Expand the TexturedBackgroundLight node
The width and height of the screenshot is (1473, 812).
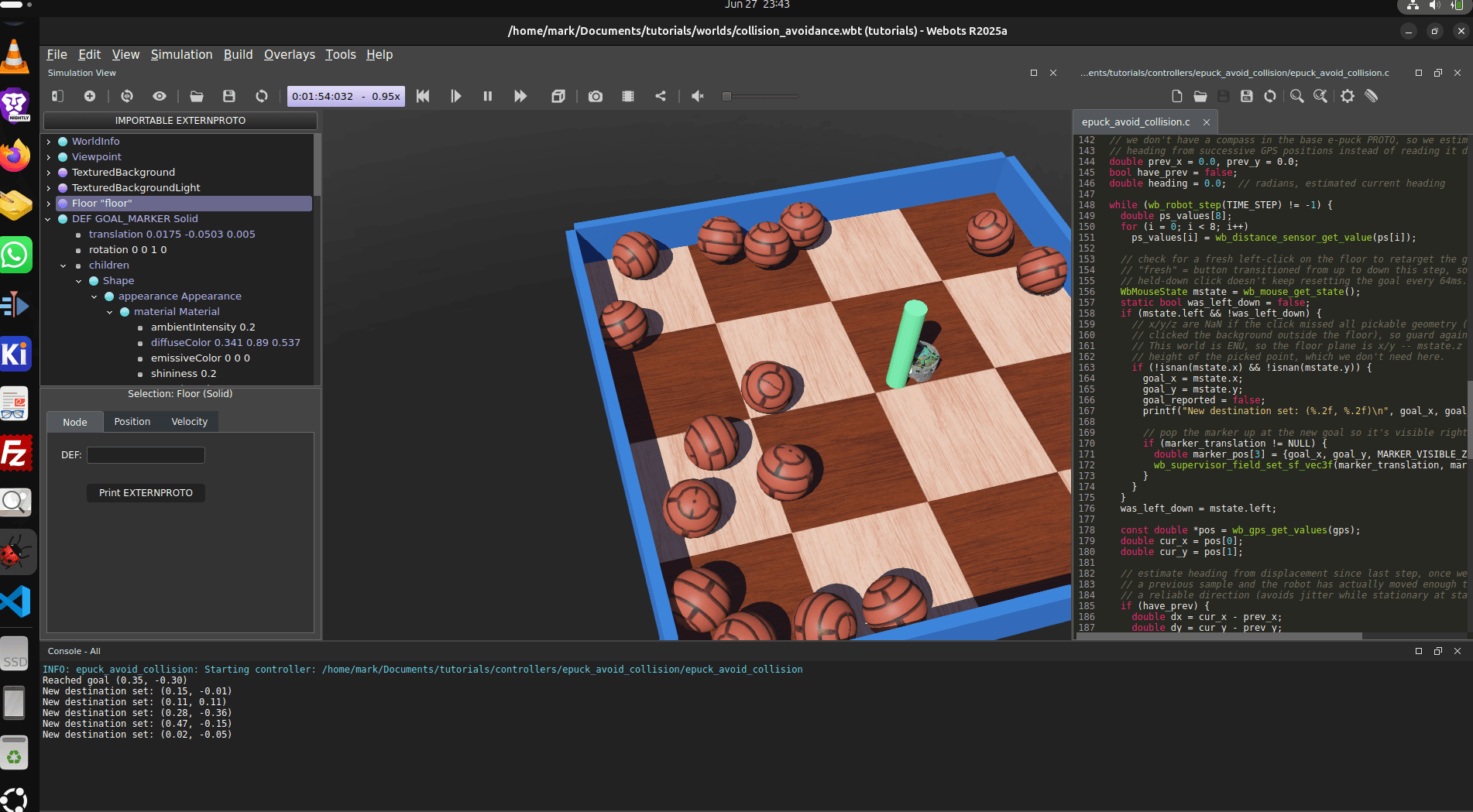[49, 188]
